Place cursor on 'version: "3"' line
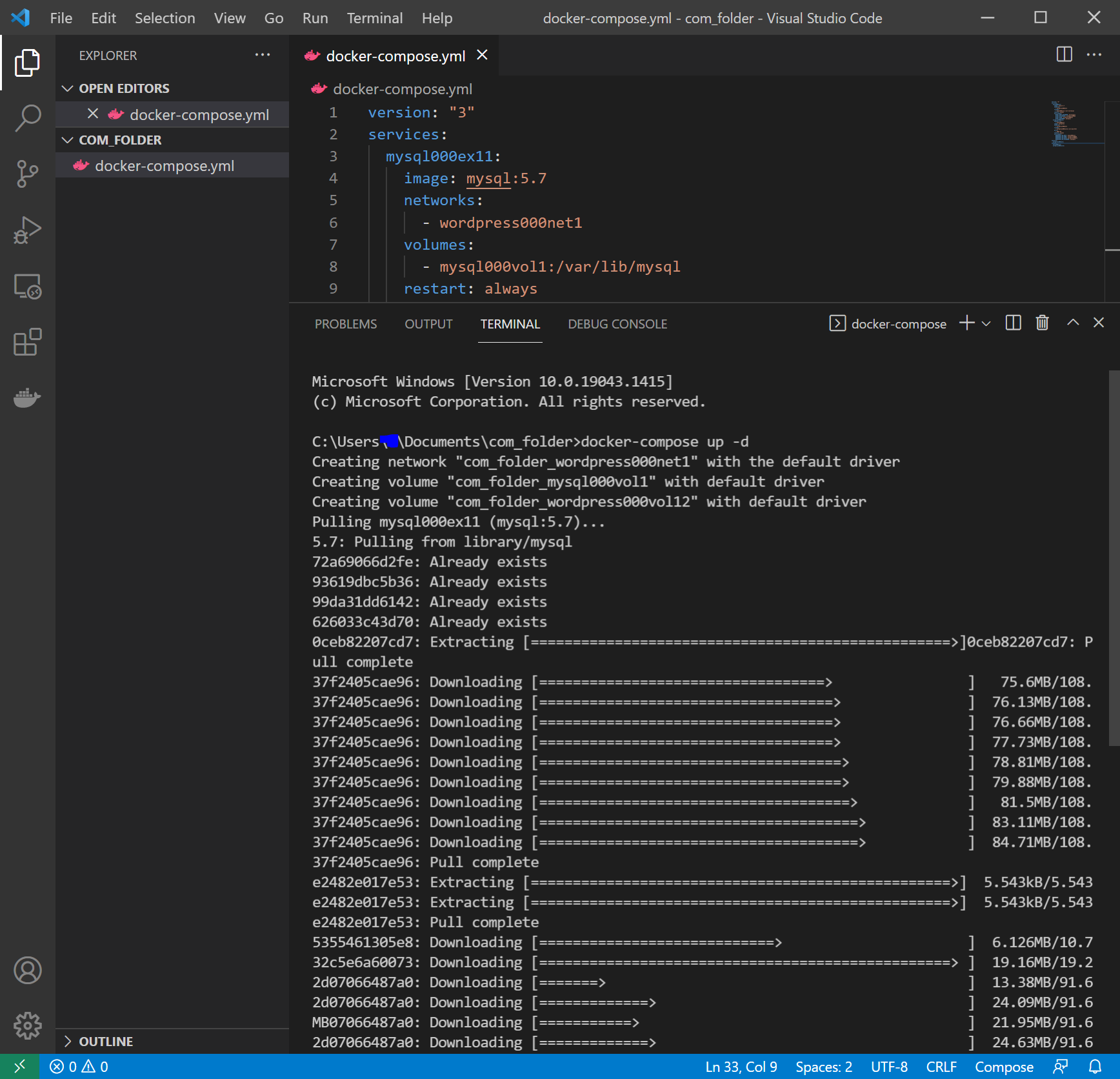 point(421,112)
